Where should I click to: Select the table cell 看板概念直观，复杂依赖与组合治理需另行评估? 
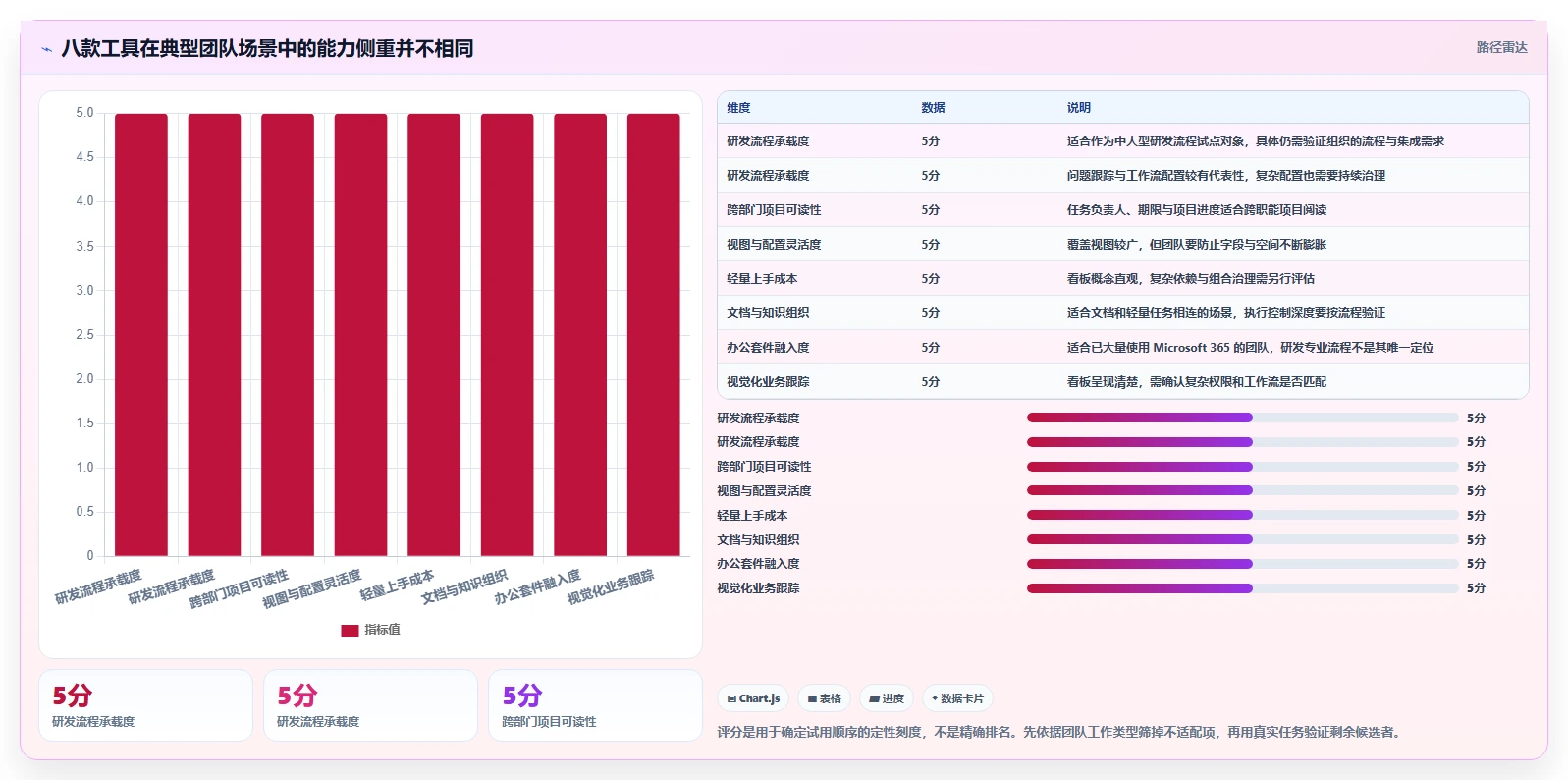1191,279
